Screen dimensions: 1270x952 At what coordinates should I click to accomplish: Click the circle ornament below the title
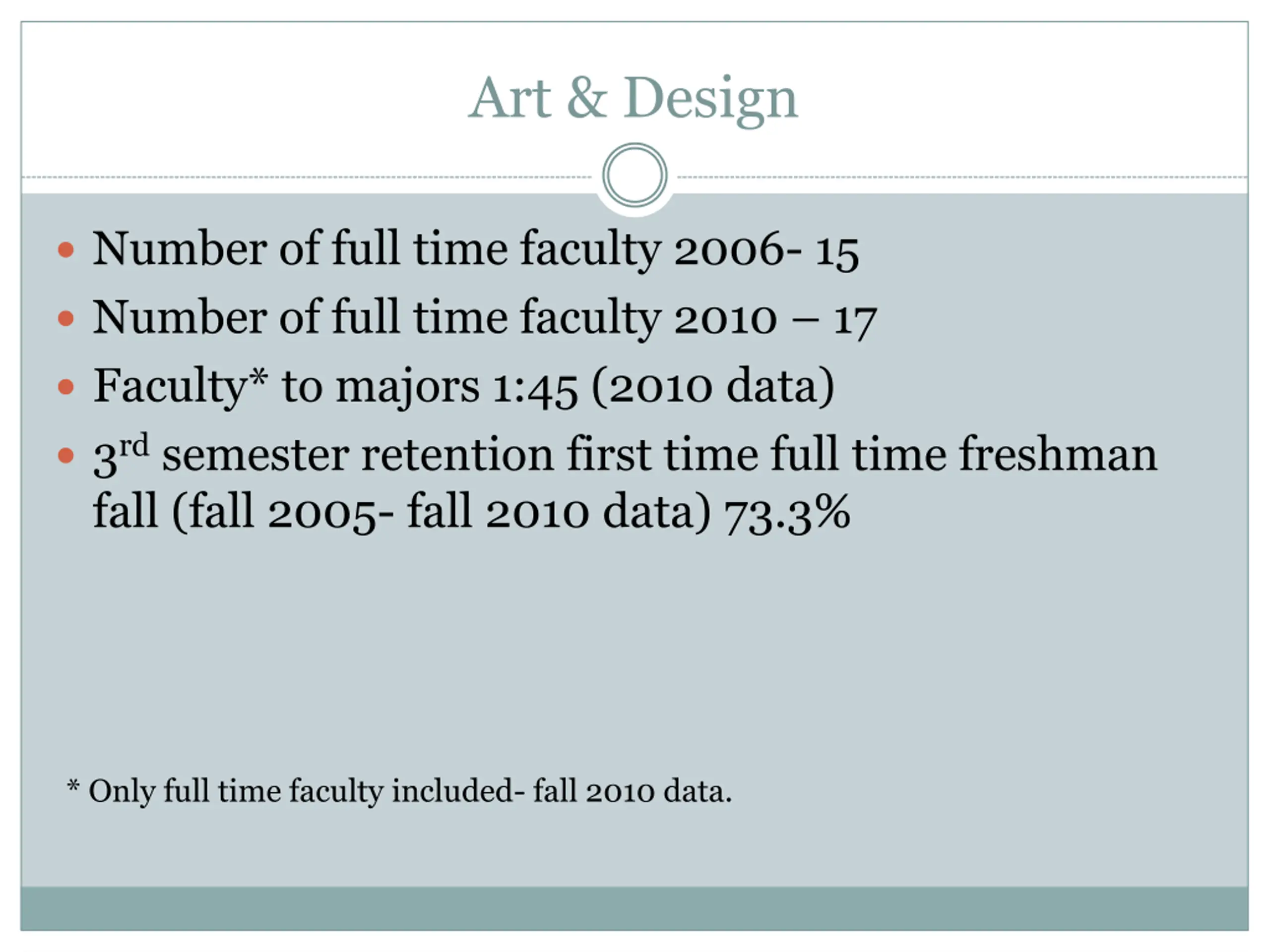pos(635,175)
